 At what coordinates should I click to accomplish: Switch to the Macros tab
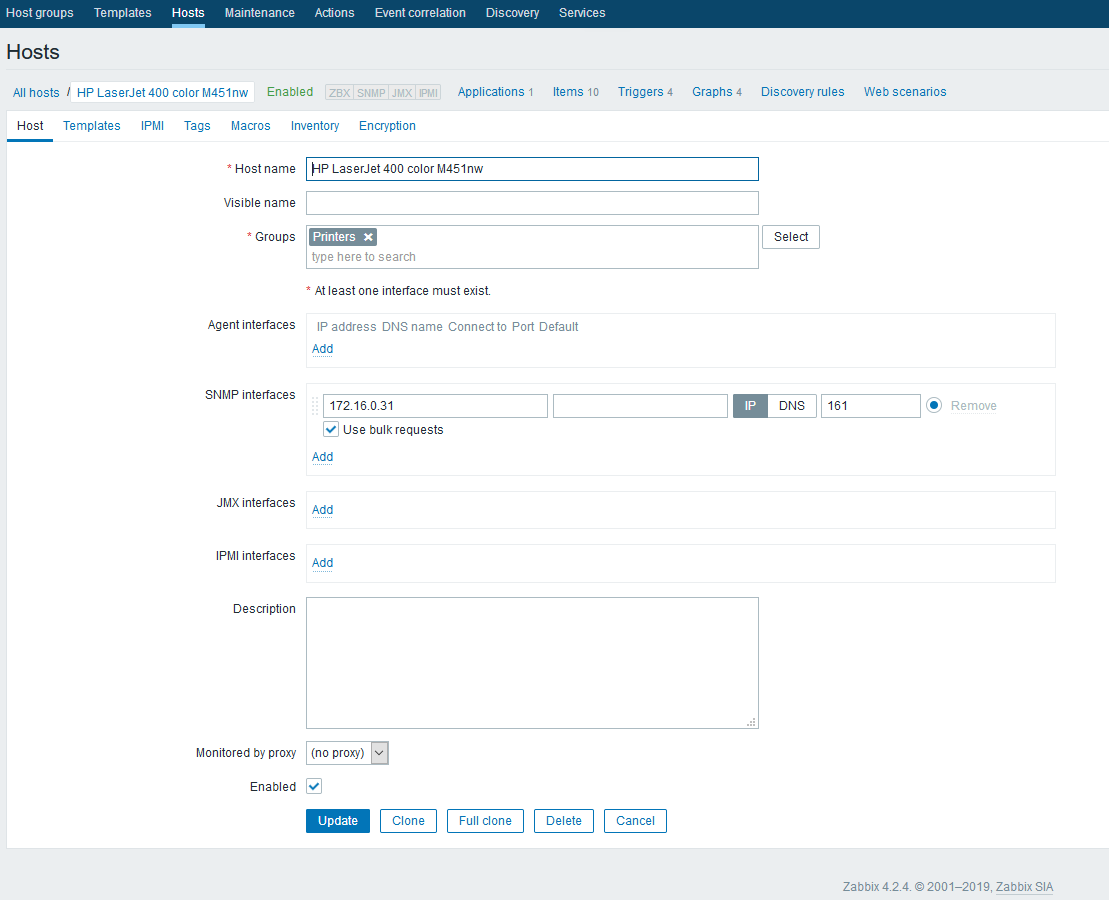click(x=250, y=126)
